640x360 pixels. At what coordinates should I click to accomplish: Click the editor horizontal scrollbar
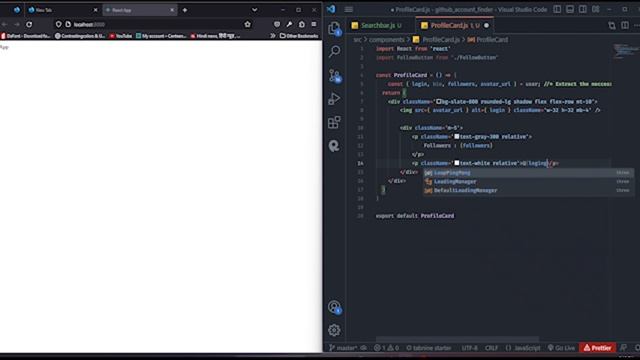coord(457,339)
